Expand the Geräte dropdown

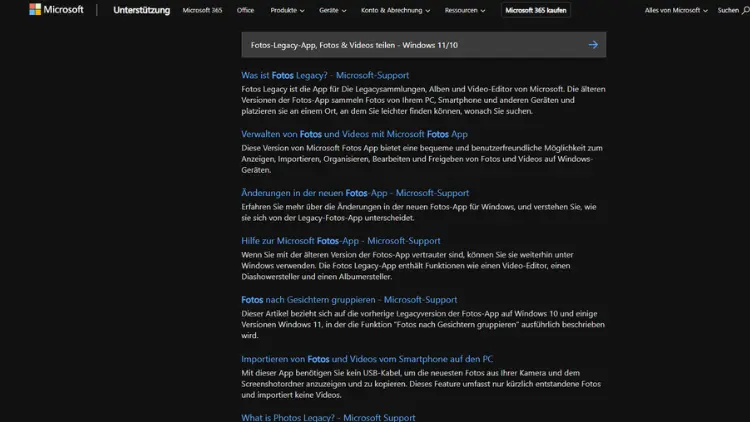(332, 10)
